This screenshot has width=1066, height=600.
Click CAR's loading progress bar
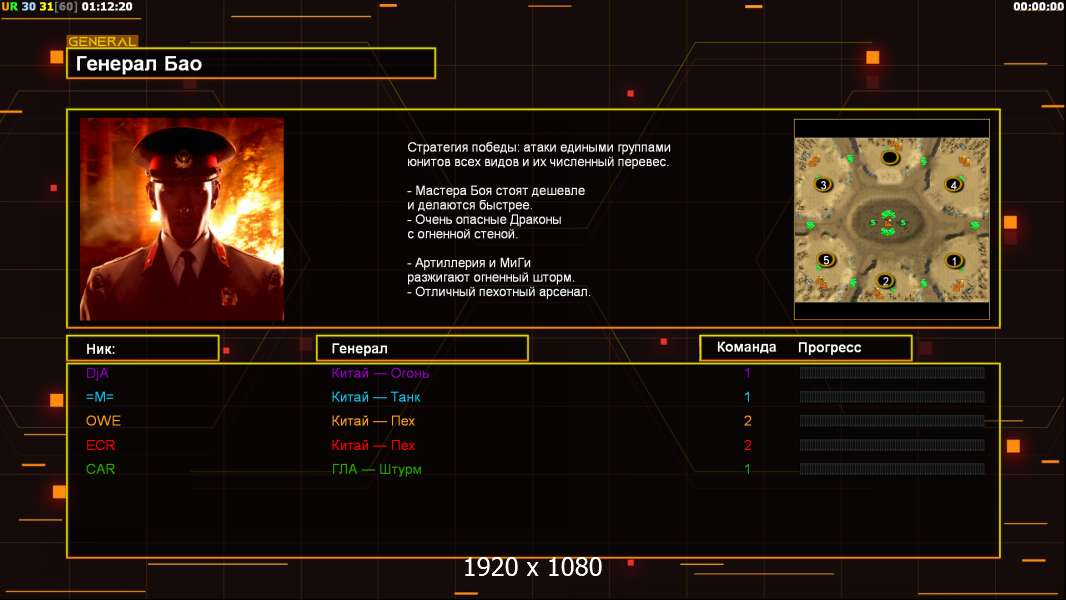pos(892,469)
